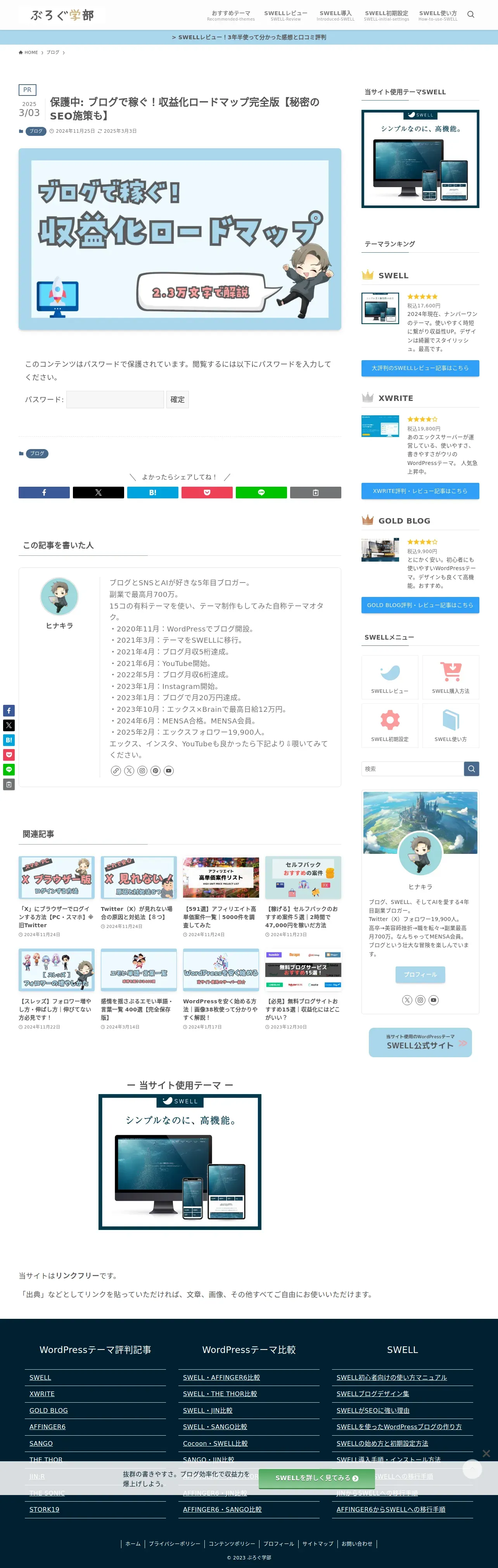Jump back to top with round arrow button

(x=472, y=1469)
